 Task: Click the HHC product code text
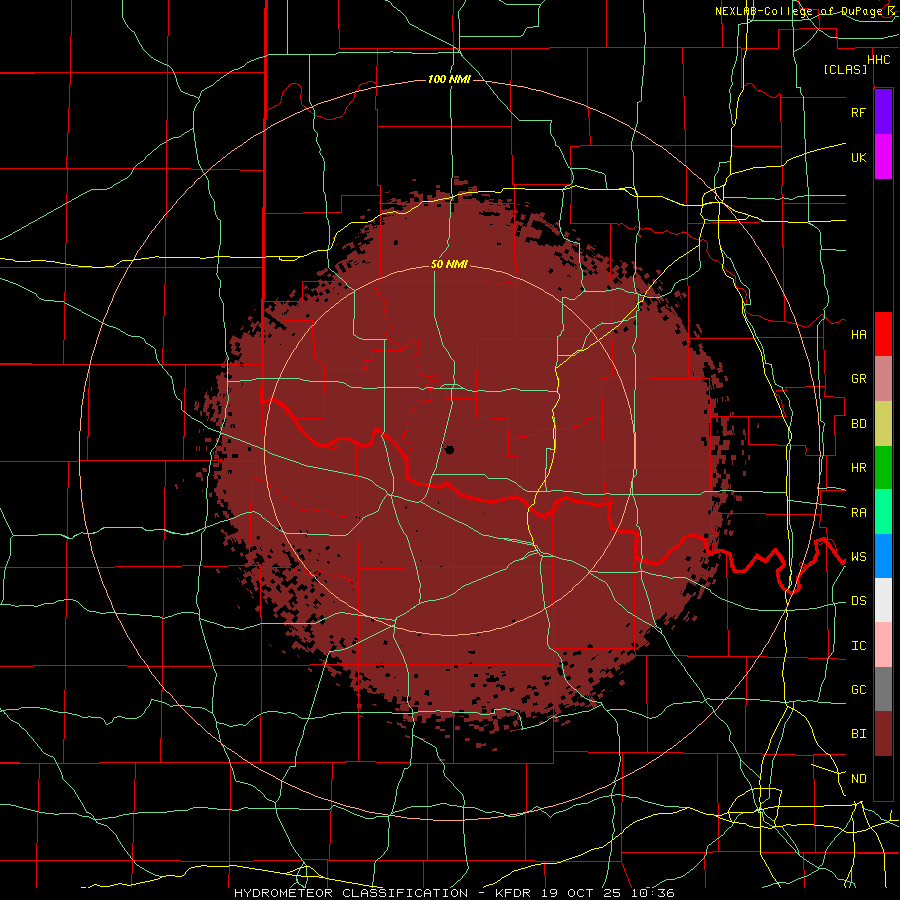pyautogui.click(x=878, y=60)
